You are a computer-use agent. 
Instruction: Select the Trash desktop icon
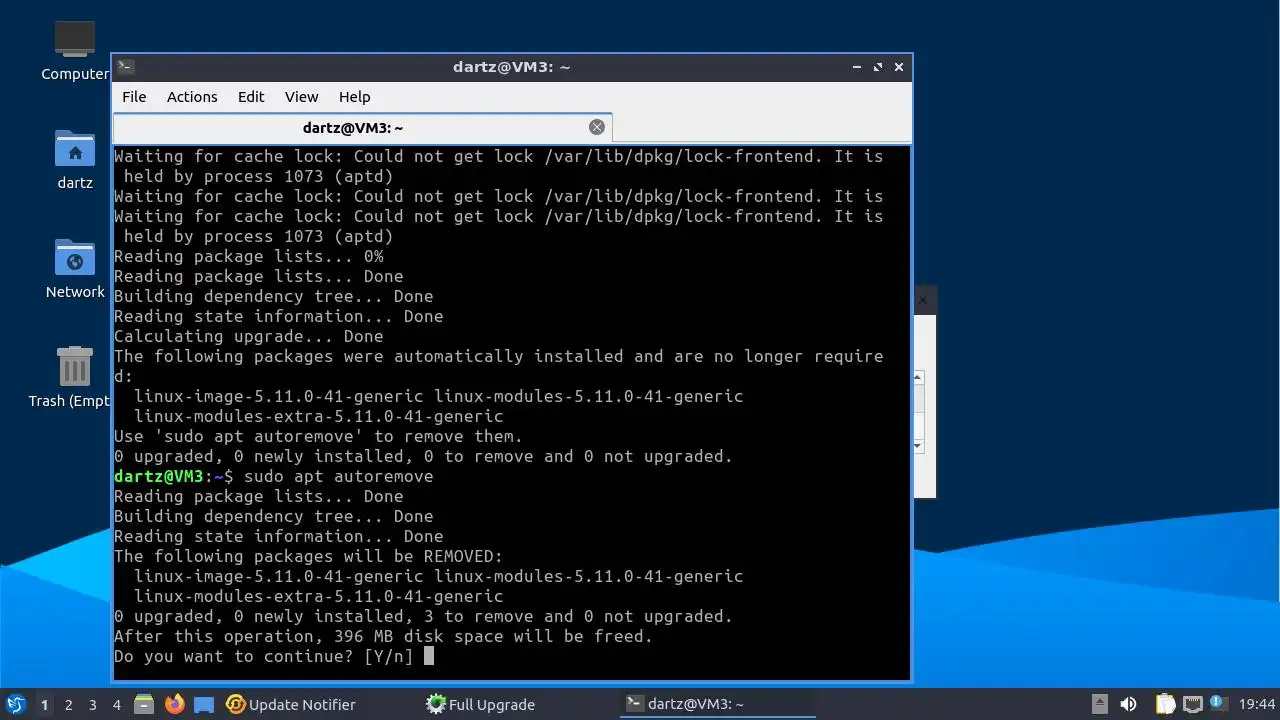(70, 377)
